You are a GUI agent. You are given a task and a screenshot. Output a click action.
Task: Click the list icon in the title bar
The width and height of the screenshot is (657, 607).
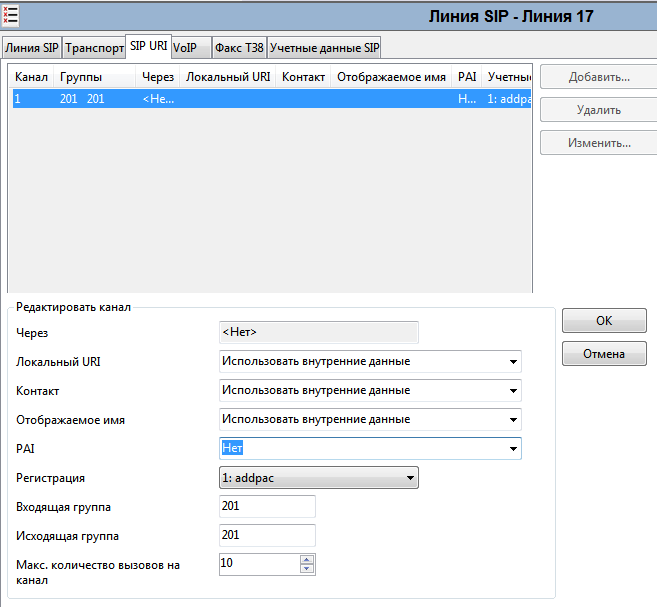(10, 16)
